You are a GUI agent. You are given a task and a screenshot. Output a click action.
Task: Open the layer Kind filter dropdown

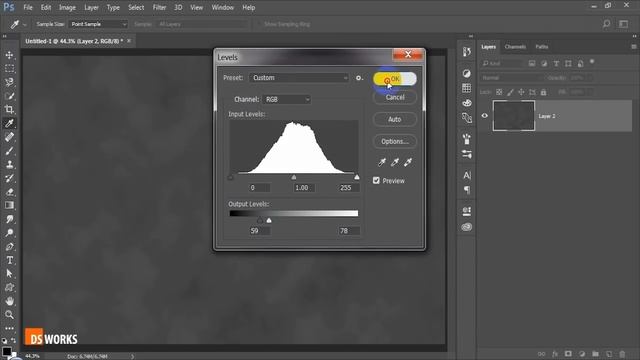(502, 63)
